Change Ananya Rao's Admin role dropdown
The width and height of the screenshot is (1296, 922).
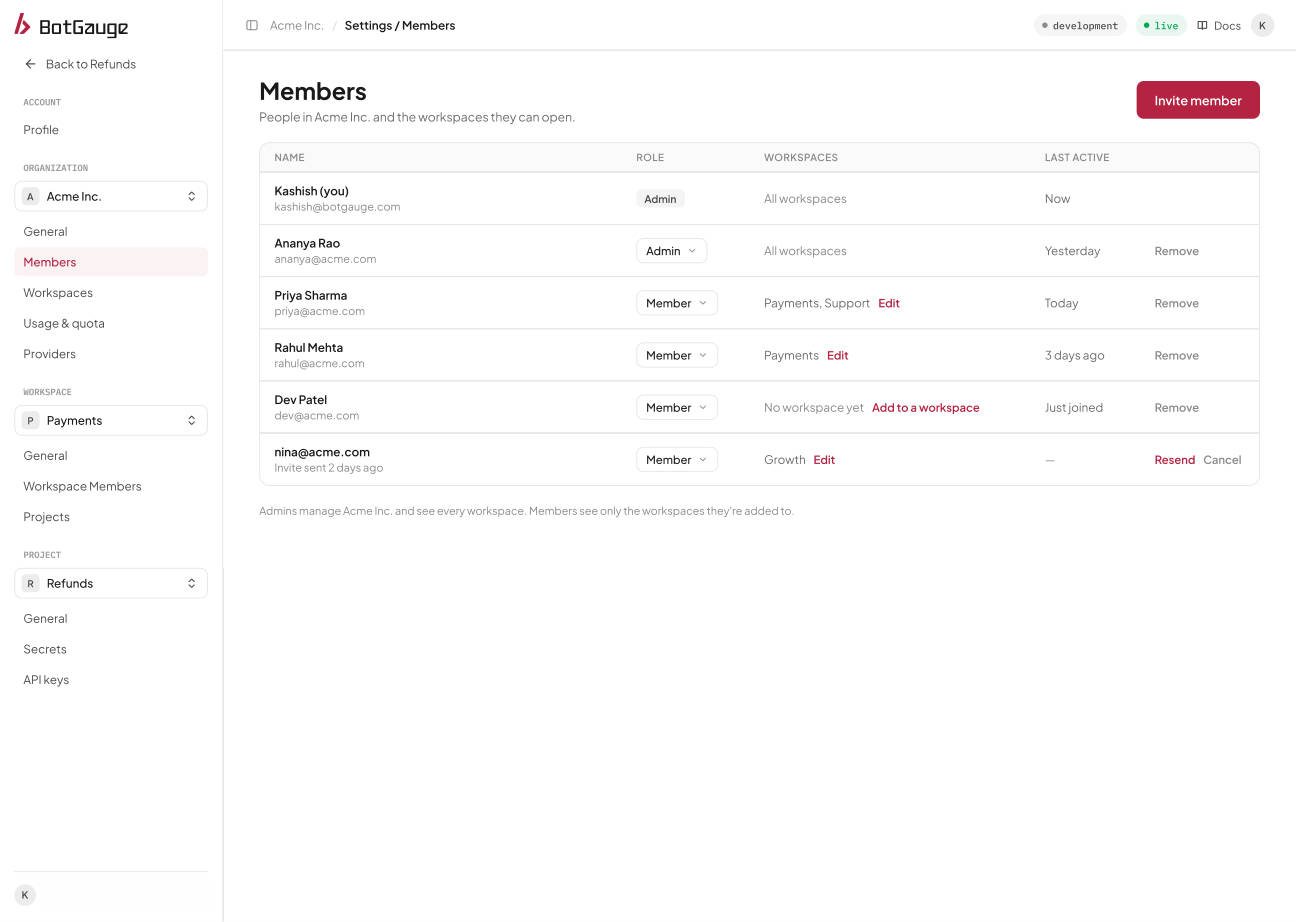click(x=671, y=251)
